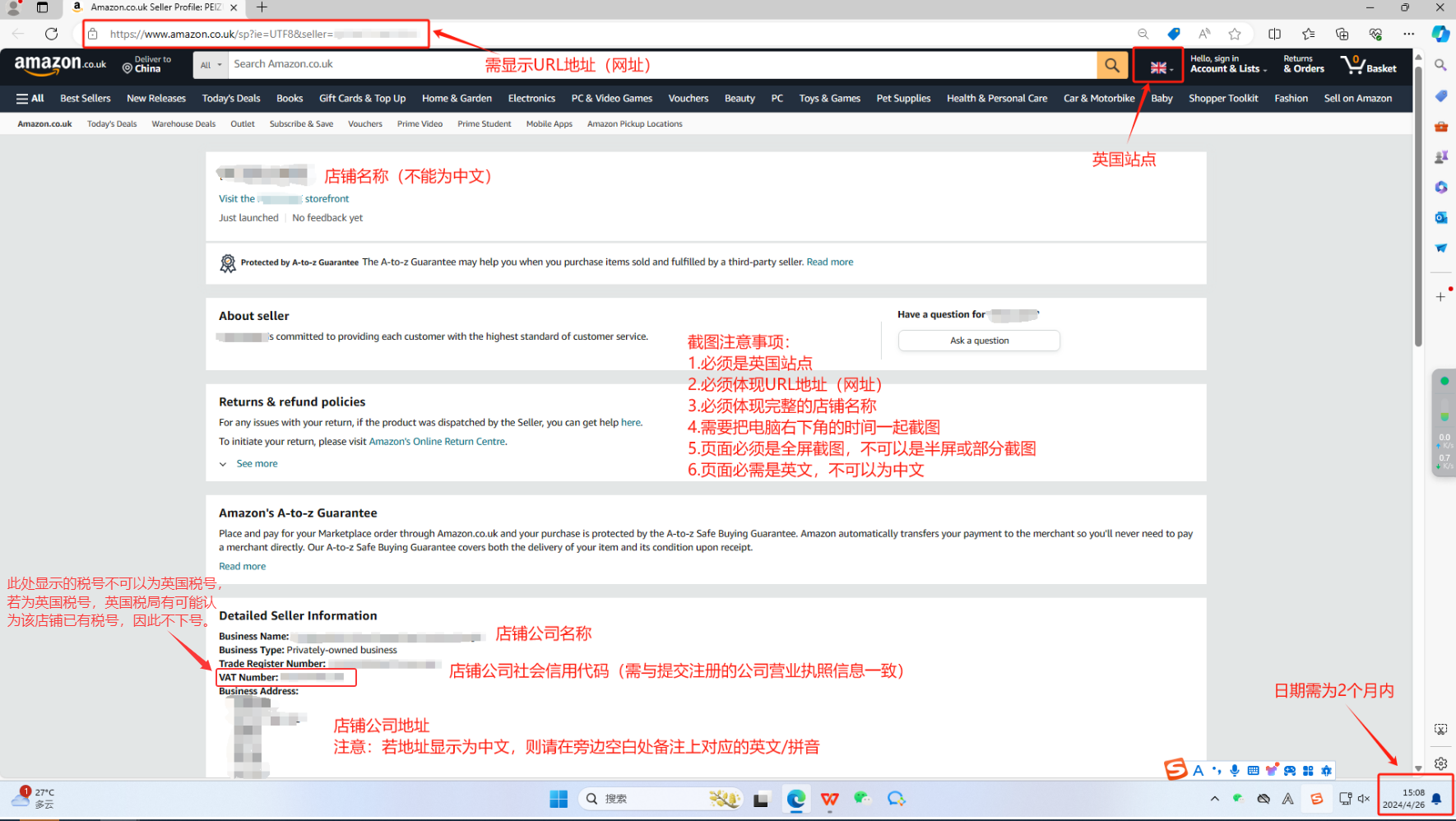
Task: Select Today's Deals in navigation bar
Action: 231,99
